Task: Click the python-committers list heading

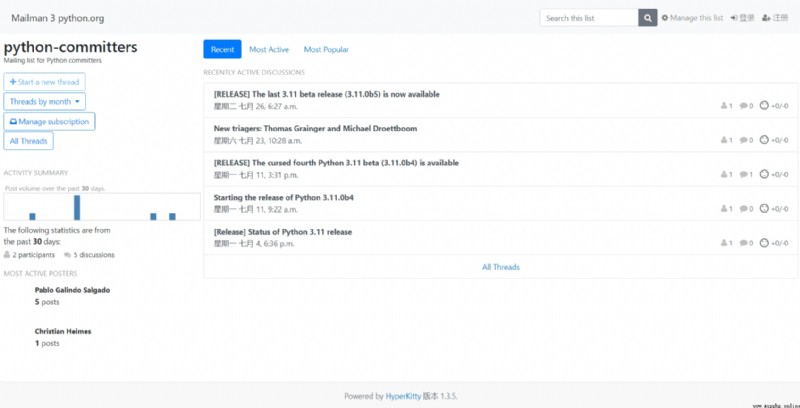Action: pos(70,47)
